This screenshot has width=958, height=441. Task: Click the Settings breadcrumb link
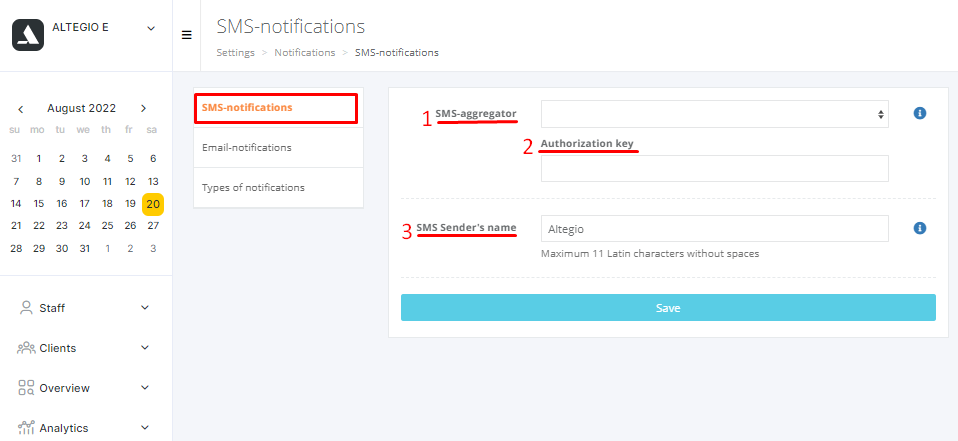[x=235, y=52]
